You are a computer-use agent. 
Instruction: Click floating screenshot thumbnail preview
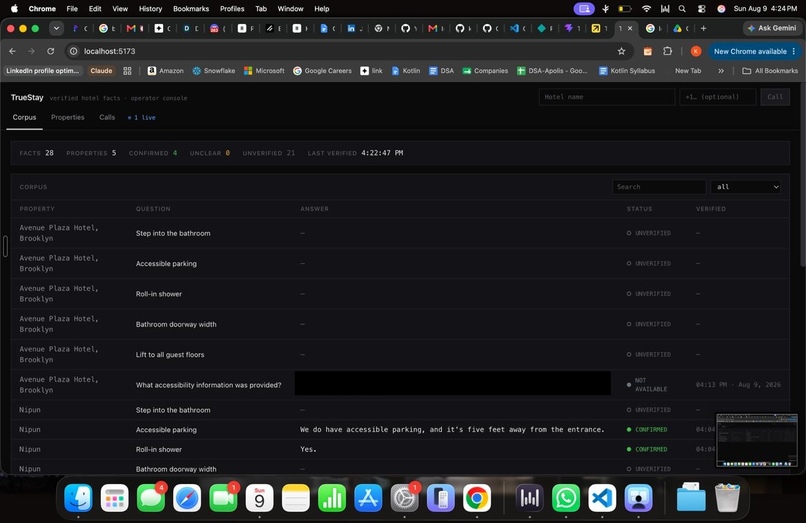click(x=757, y=440)
